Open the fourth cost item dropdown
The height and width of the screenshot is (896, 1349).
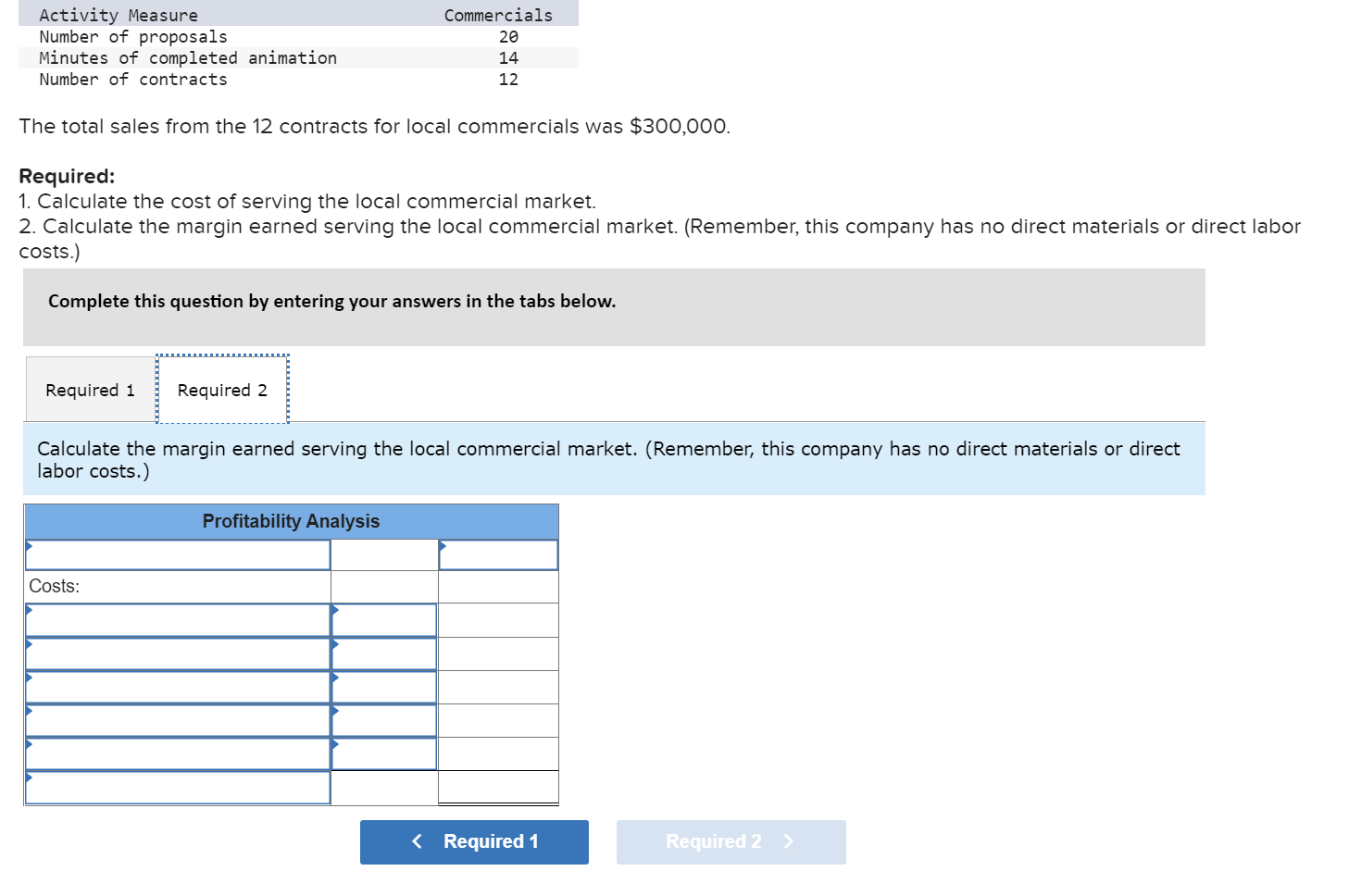(178, 720)
